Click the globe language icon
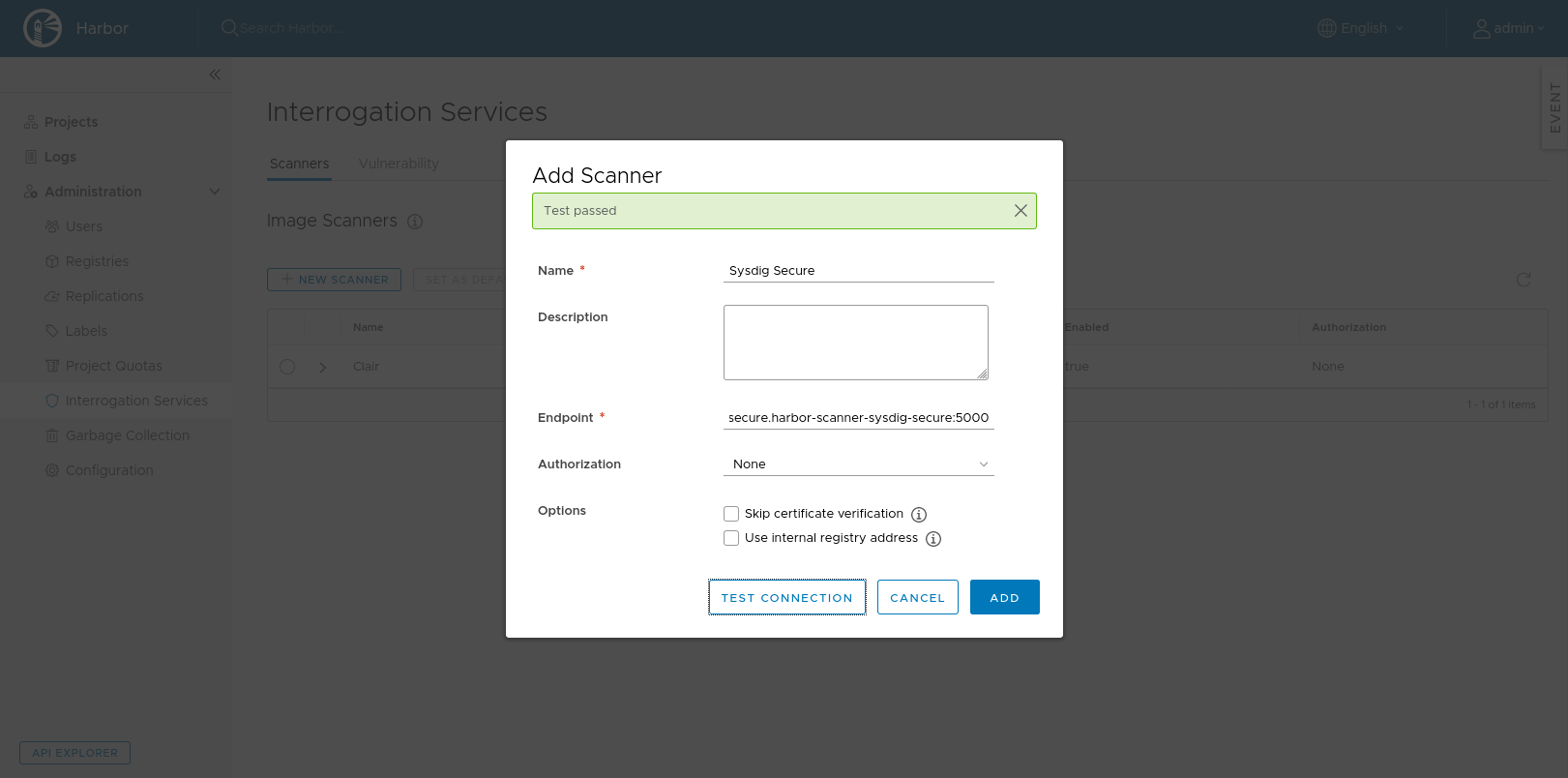The width and height of the screenshot is (1568, 778). 1327,28
